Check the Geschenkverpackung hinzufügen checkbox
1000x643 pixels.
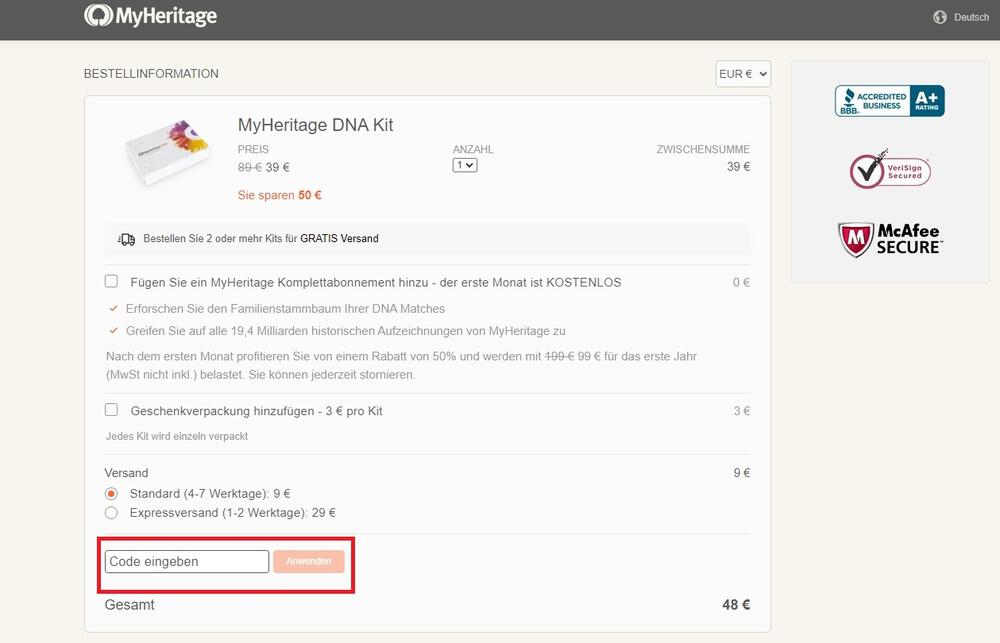[112, 410]
